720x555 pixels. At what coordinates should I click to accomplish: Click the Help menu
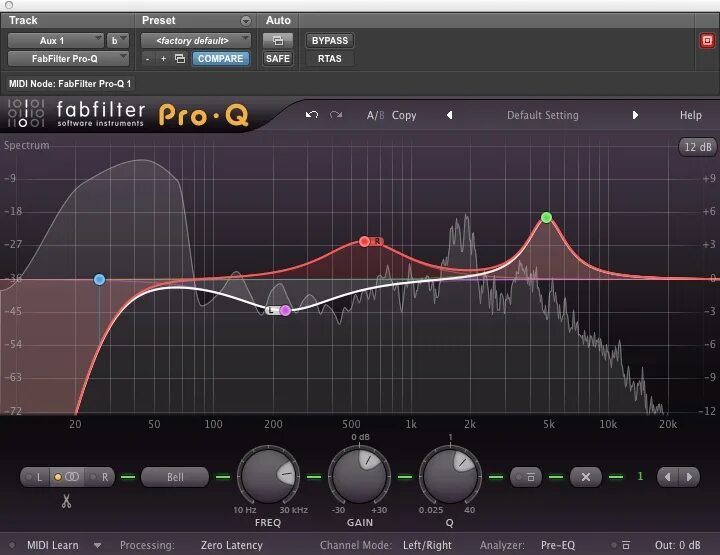(x=691, y=115)
